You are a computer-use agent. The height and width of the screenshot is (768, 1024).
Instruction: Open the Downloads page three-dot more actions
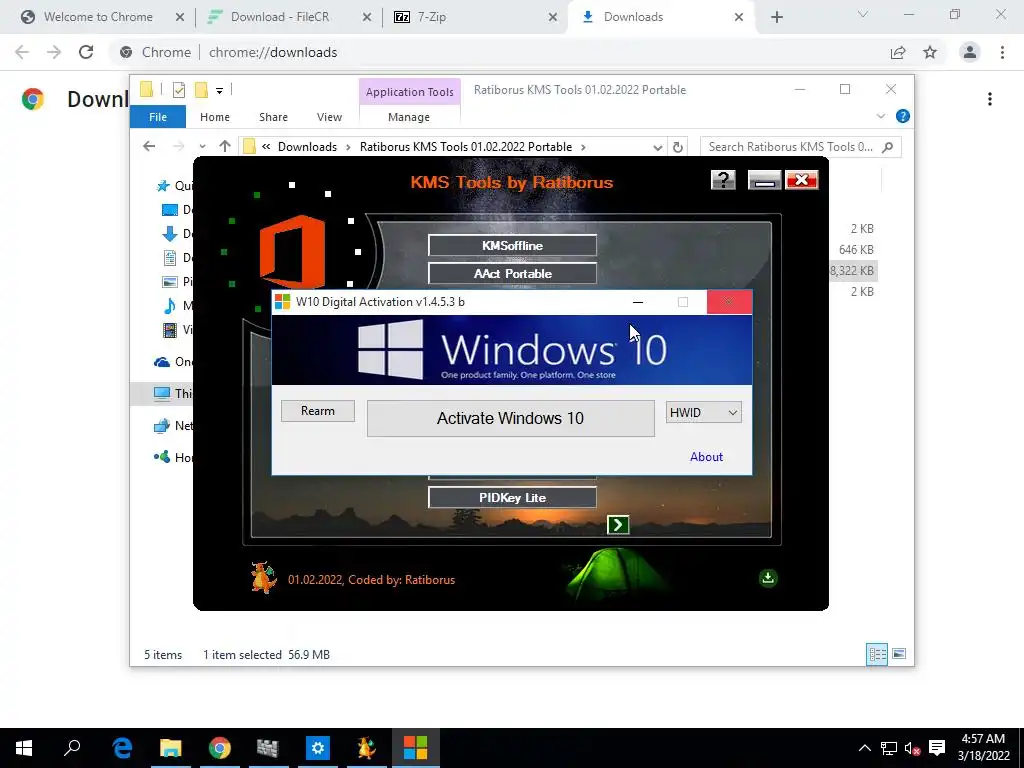click(990, 99)
